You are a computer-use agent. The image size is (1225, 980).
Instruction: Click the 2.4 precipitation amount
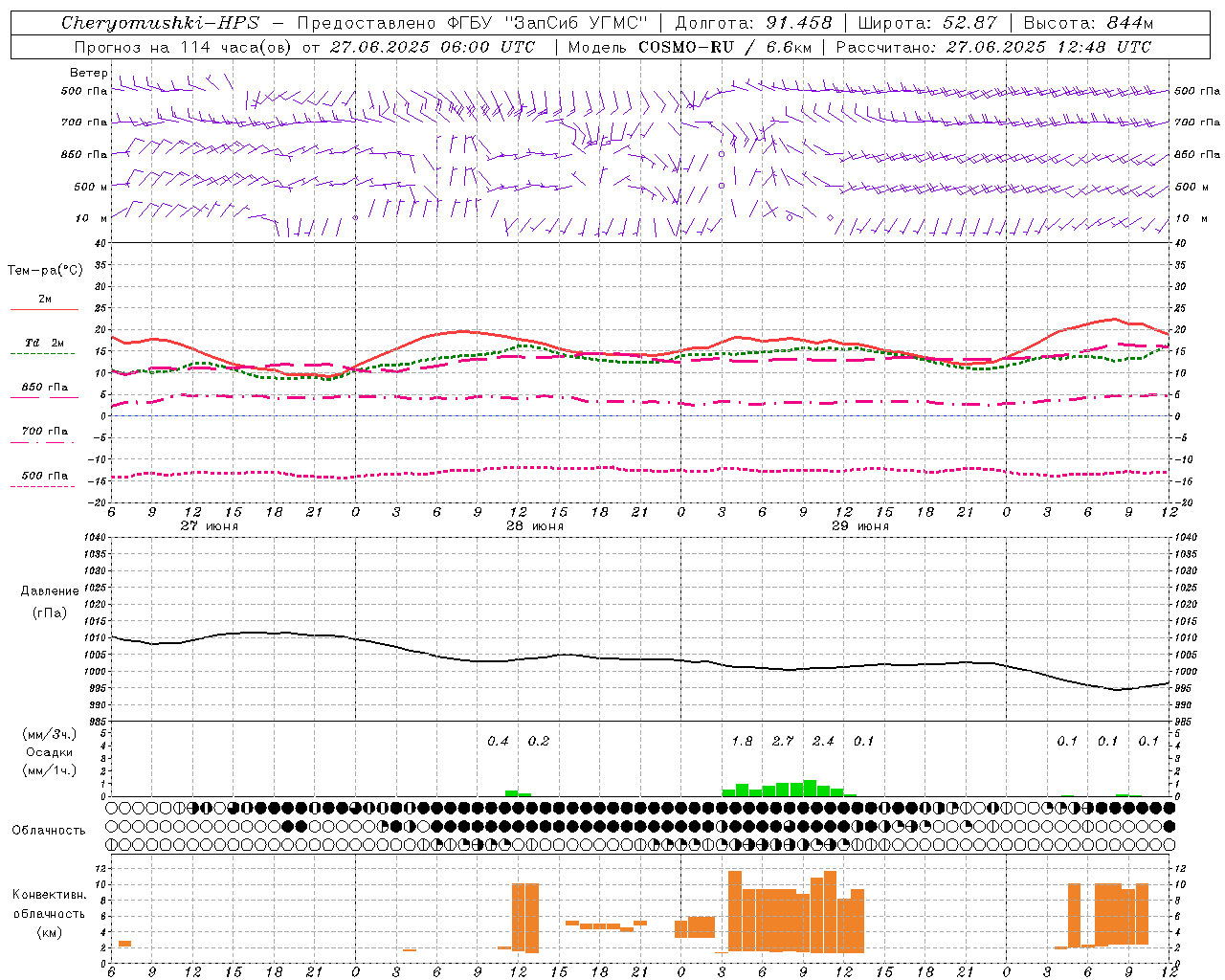823,742
